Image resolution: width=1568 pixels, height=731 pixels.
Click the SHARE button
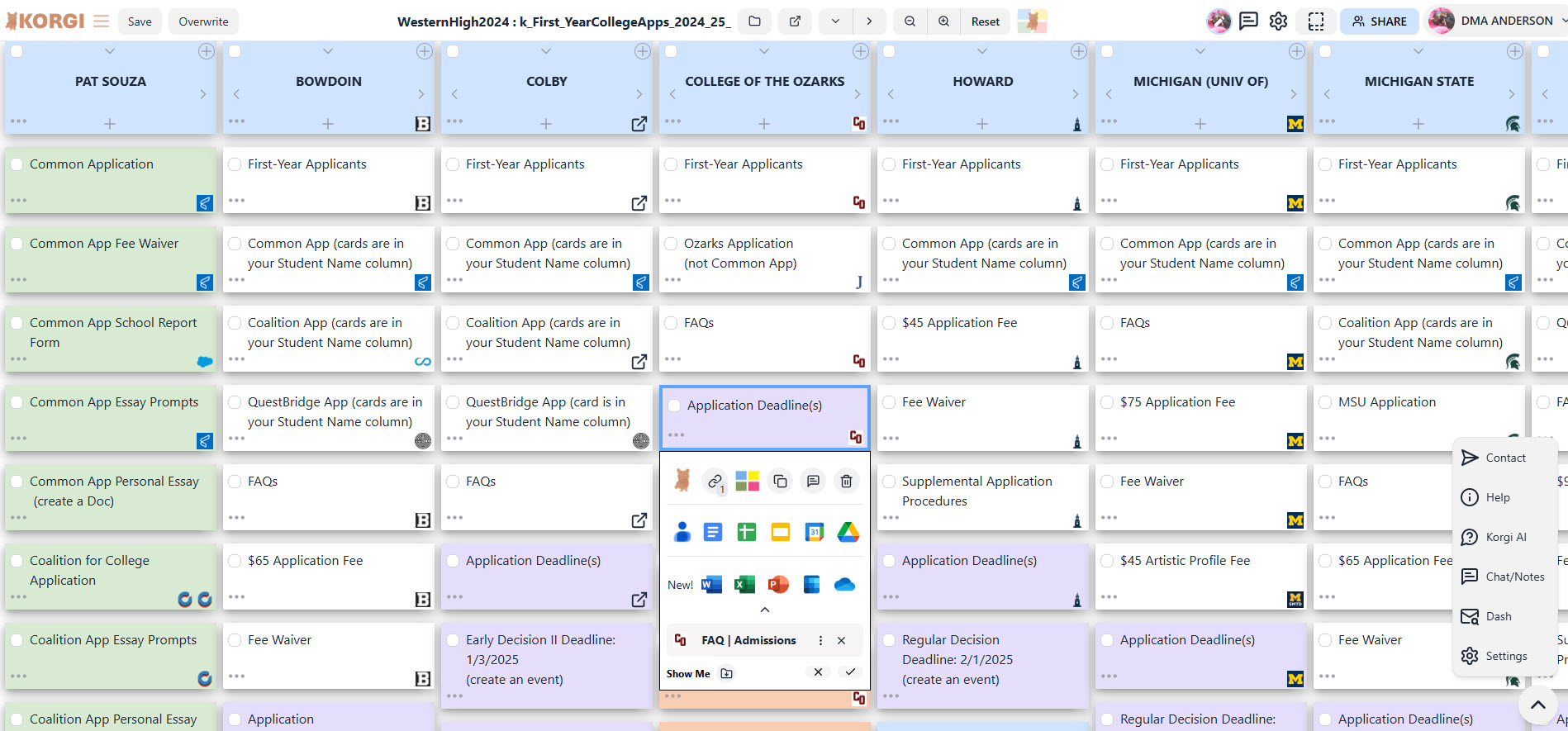(x=1379, y=21)
